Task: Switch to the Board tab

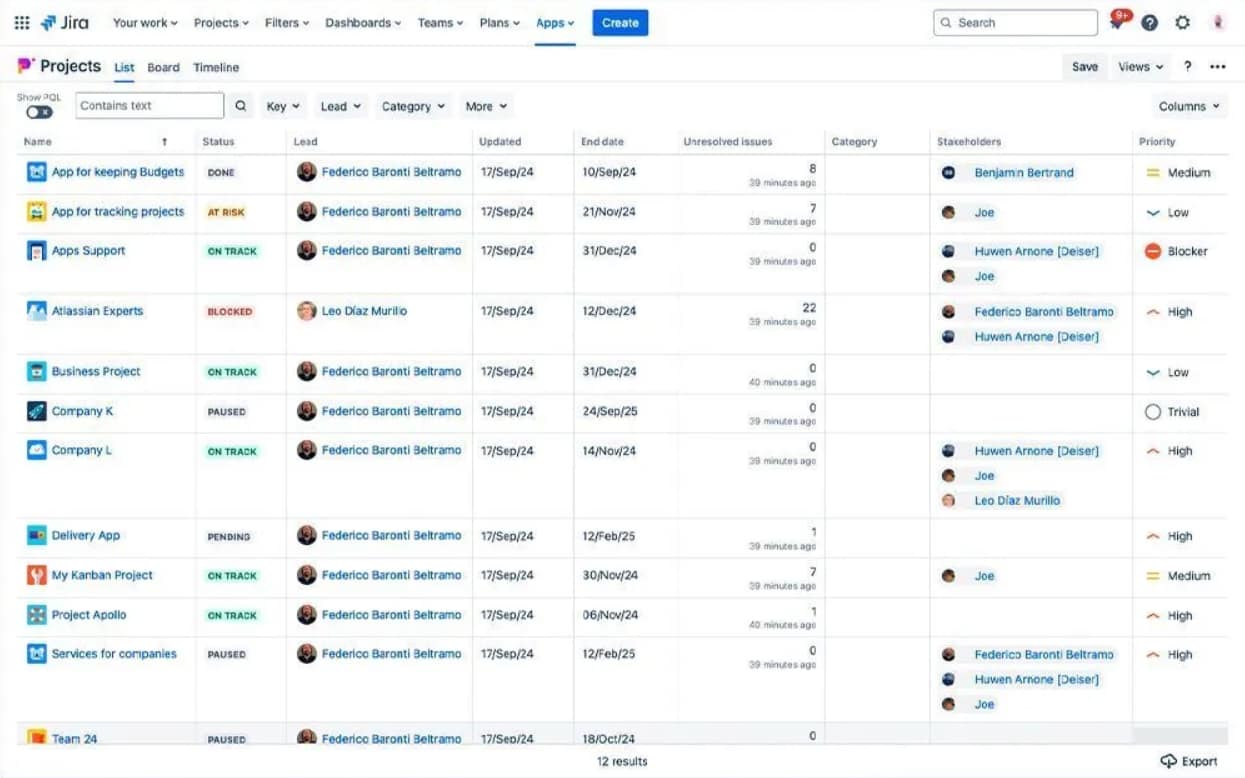Action: click(163, 68)
